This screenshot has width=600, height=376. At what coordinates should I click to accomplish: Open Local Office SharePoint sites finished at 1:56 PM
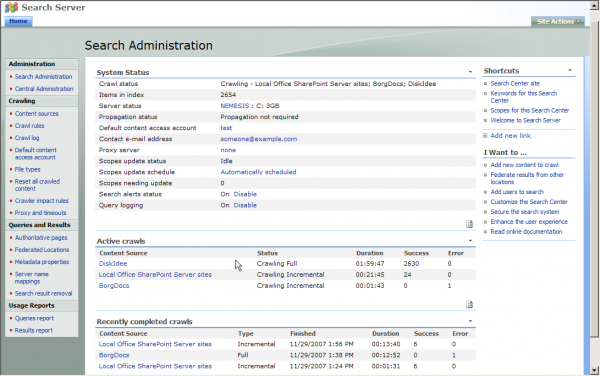(x=155, y=344)
